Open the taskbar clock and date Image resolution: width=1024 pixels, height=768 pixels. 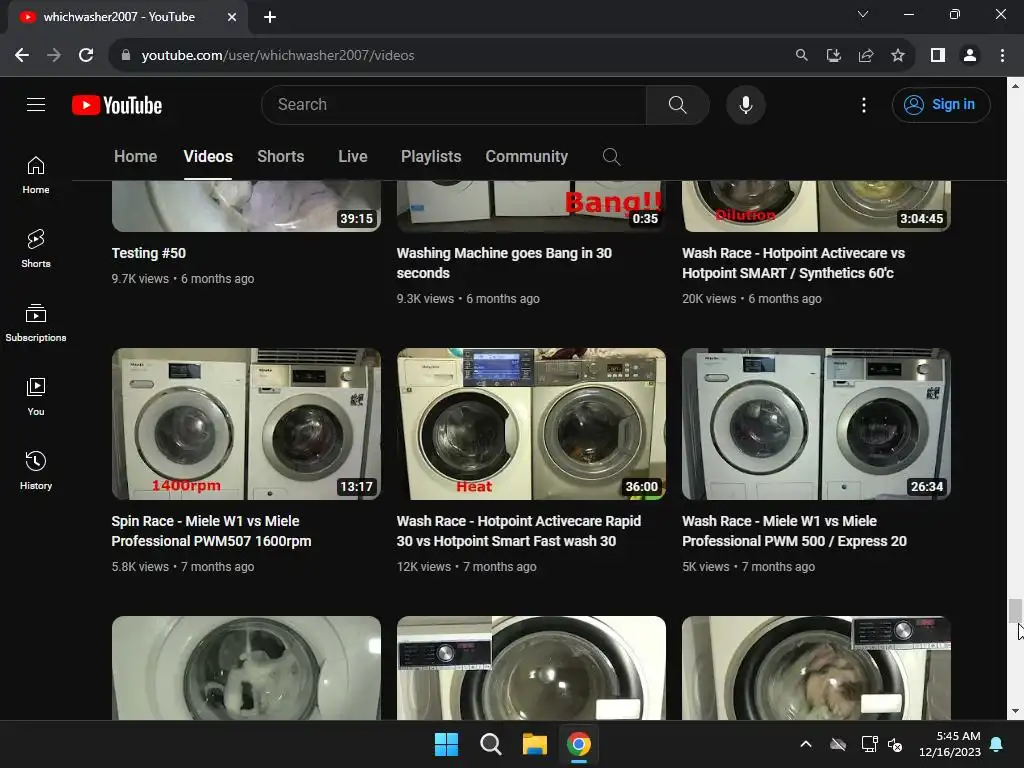[950, 744]
